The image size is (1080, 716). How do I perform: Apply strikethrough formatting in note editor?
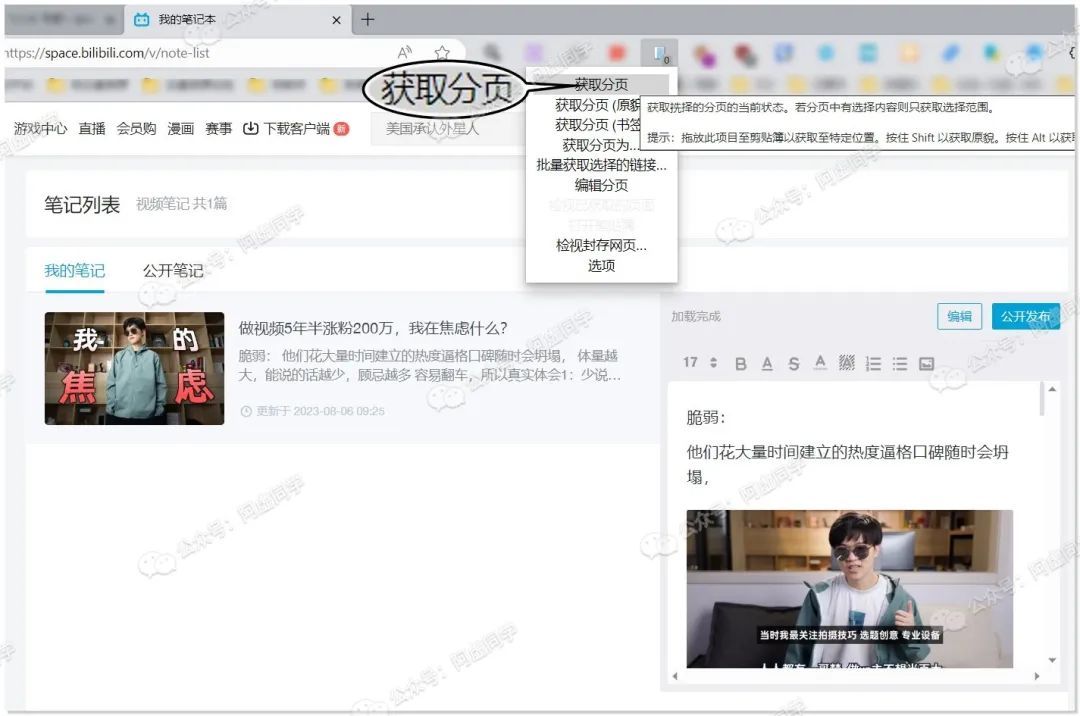793,364
